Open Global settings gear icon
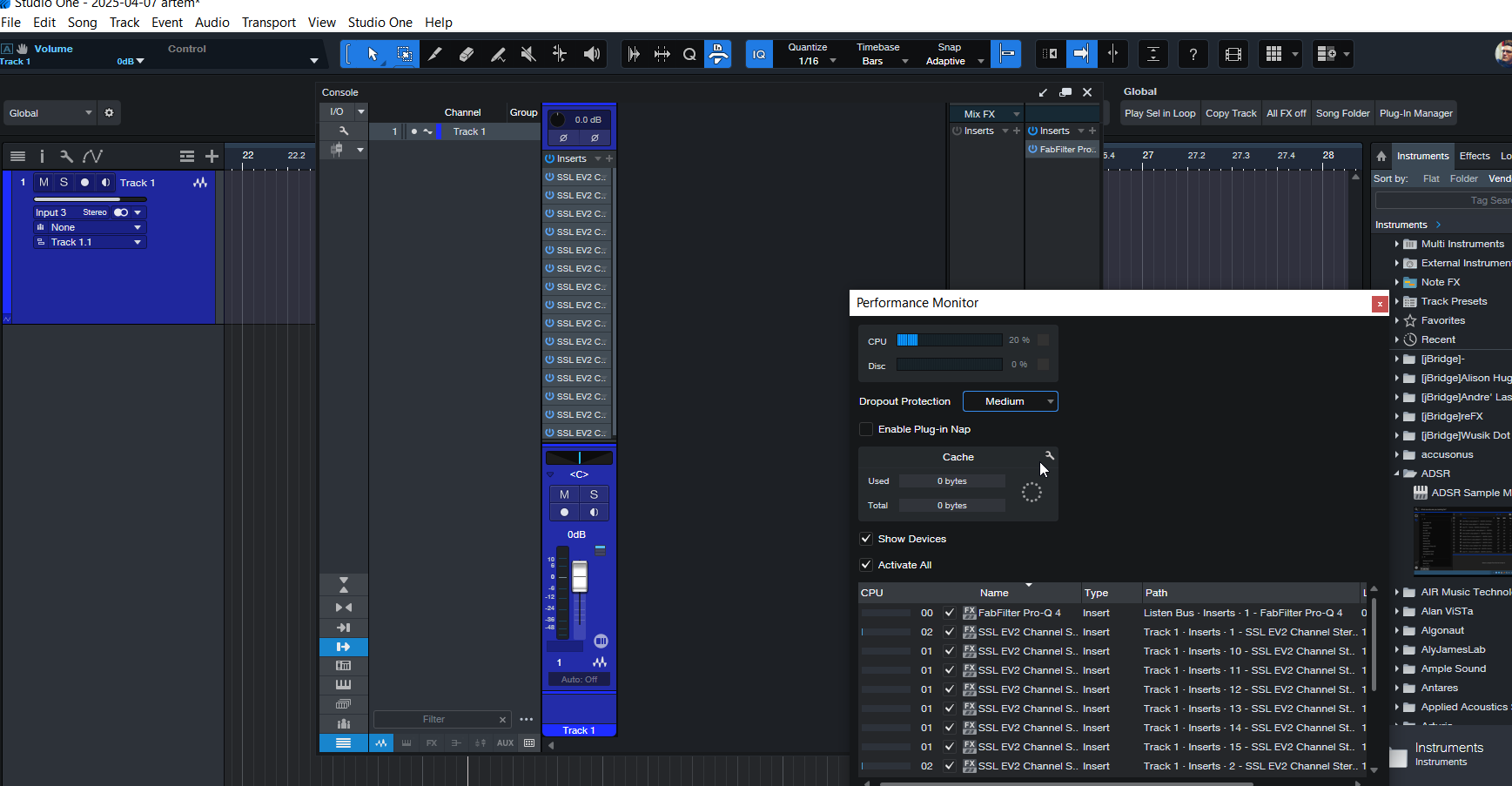 click(x=109, y=112)
